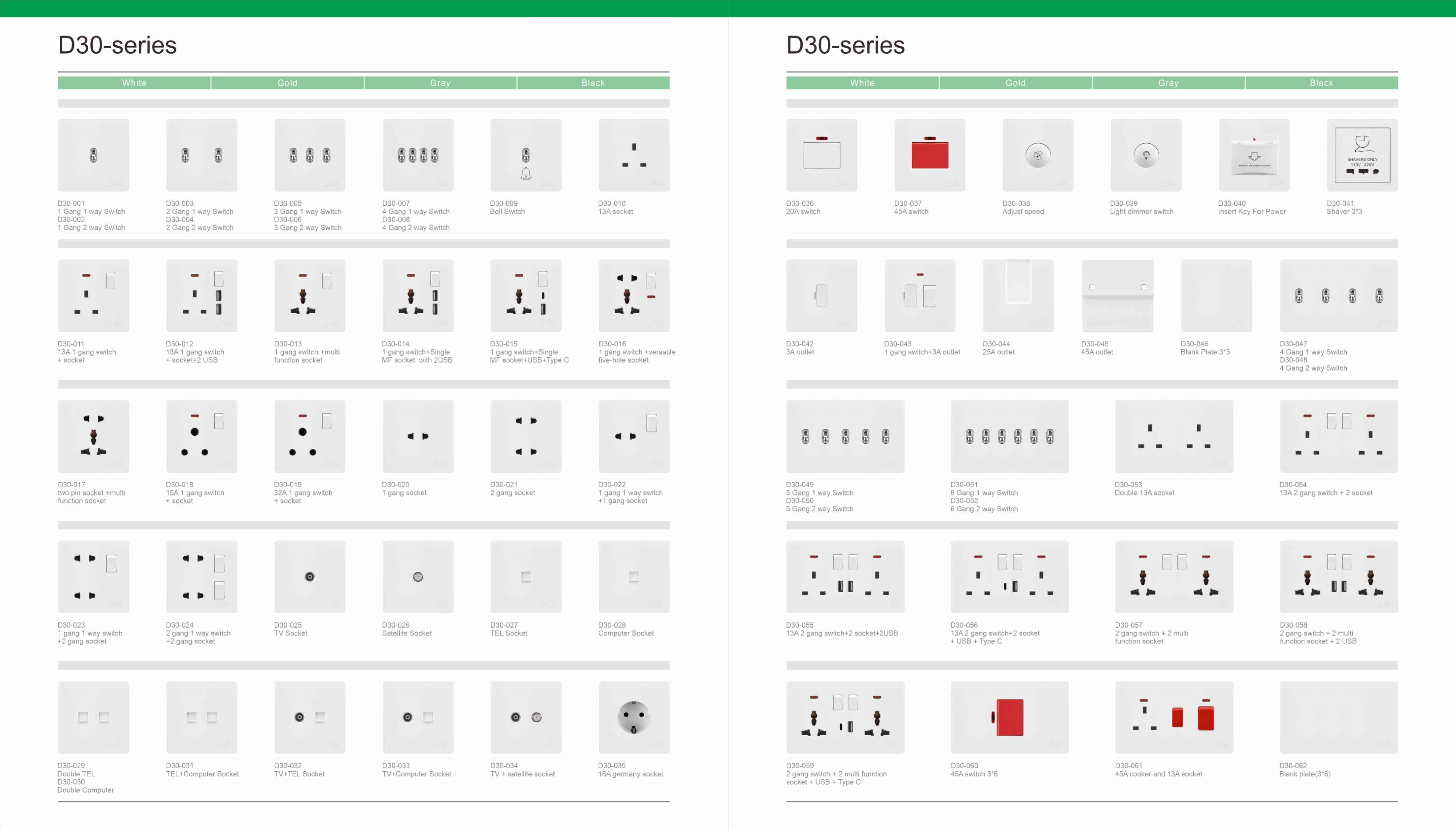
Task: Click the "D30-022" product code text
Action: (x=612, y=485)
